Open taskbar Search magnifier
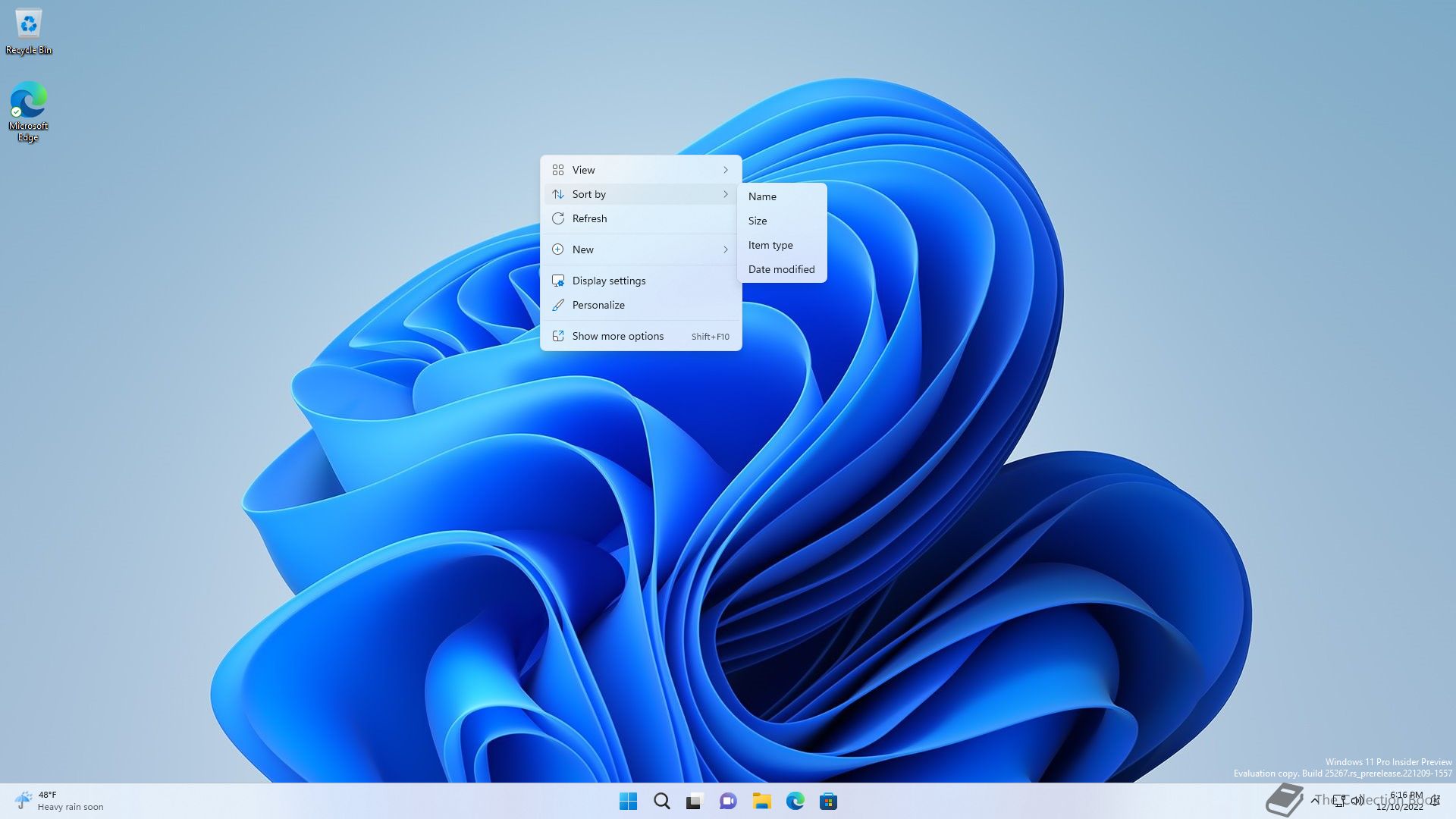The height and width of the screenshot is (819, 1456). pyautogui.click(x=661, y=801)
